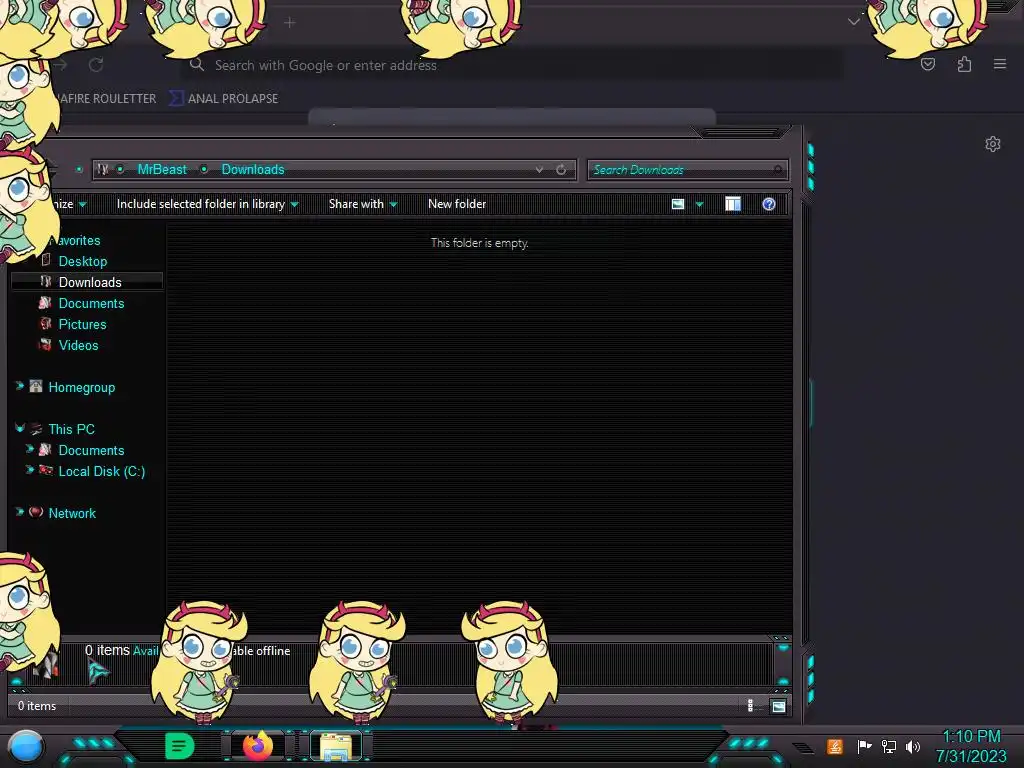The width and height of the screenshot is (1024, 768).
Task: Click the Desktop folder icon
Action: 46,260
